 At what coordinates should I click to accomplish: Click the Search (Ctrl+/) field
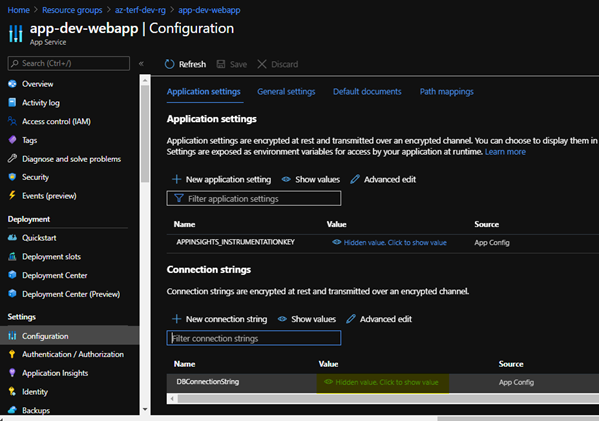[69, 63]
